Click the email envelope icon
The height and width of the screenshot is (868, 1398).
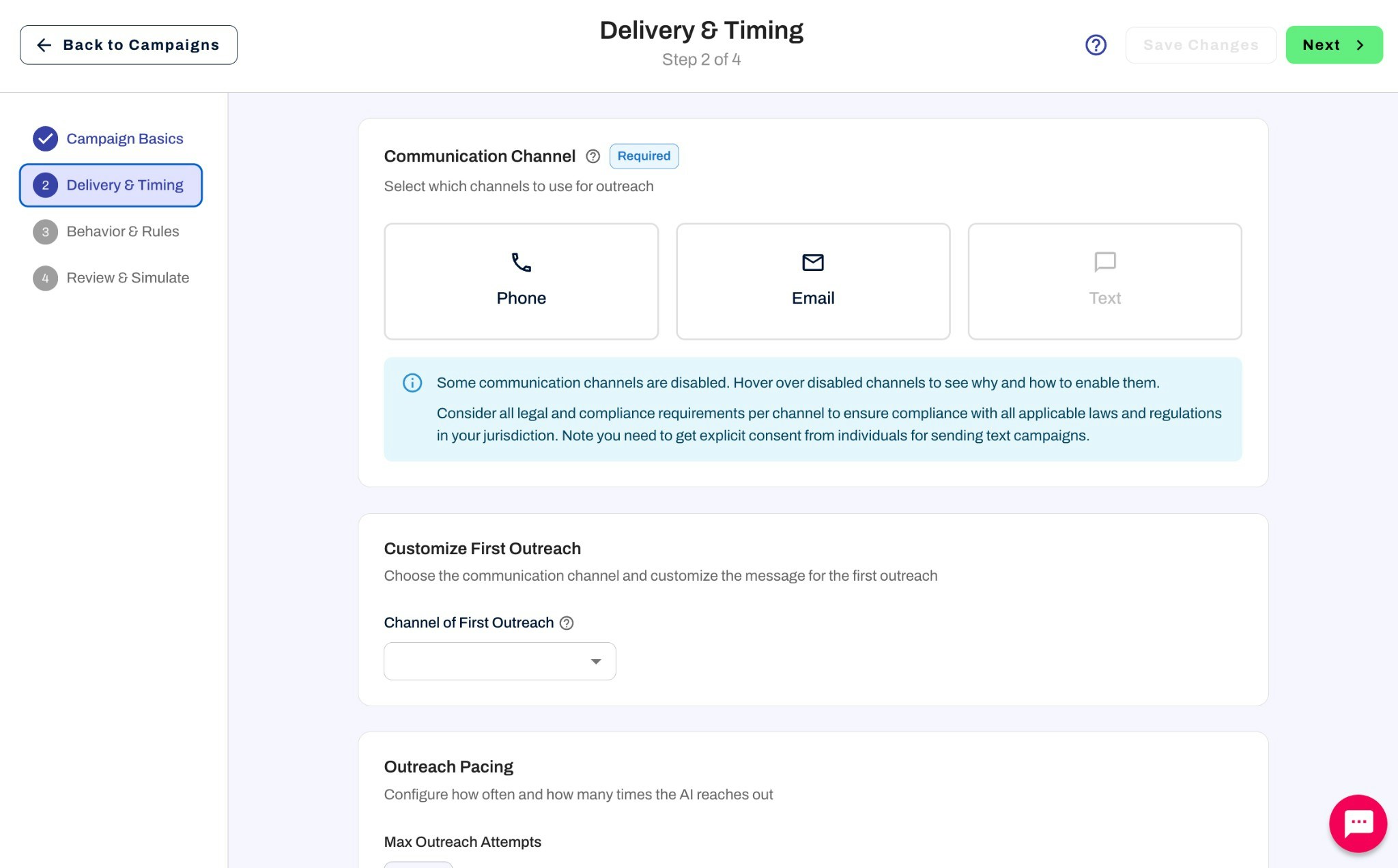812,262
